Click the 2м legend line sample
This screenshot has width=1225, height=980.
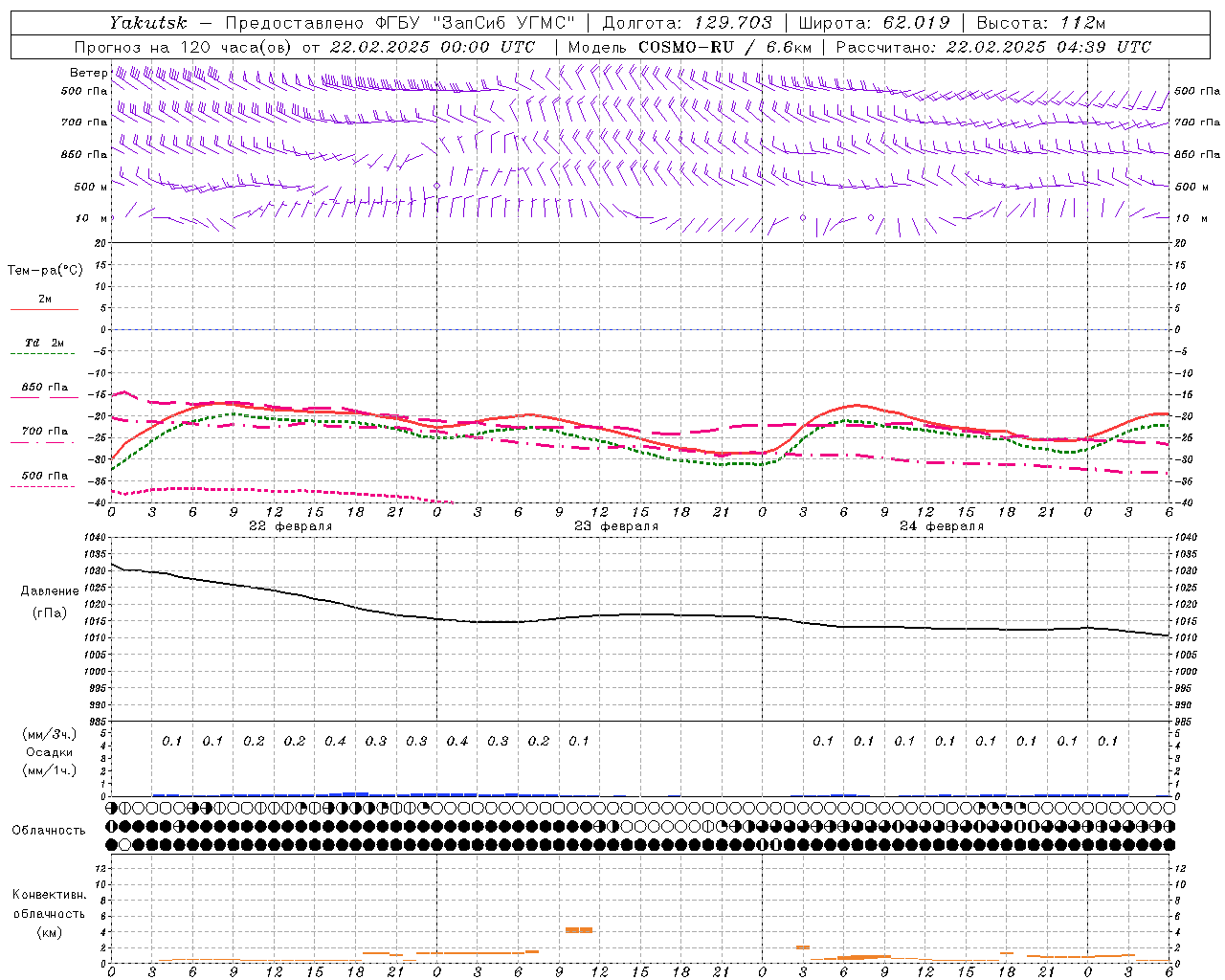coord(44,310)
